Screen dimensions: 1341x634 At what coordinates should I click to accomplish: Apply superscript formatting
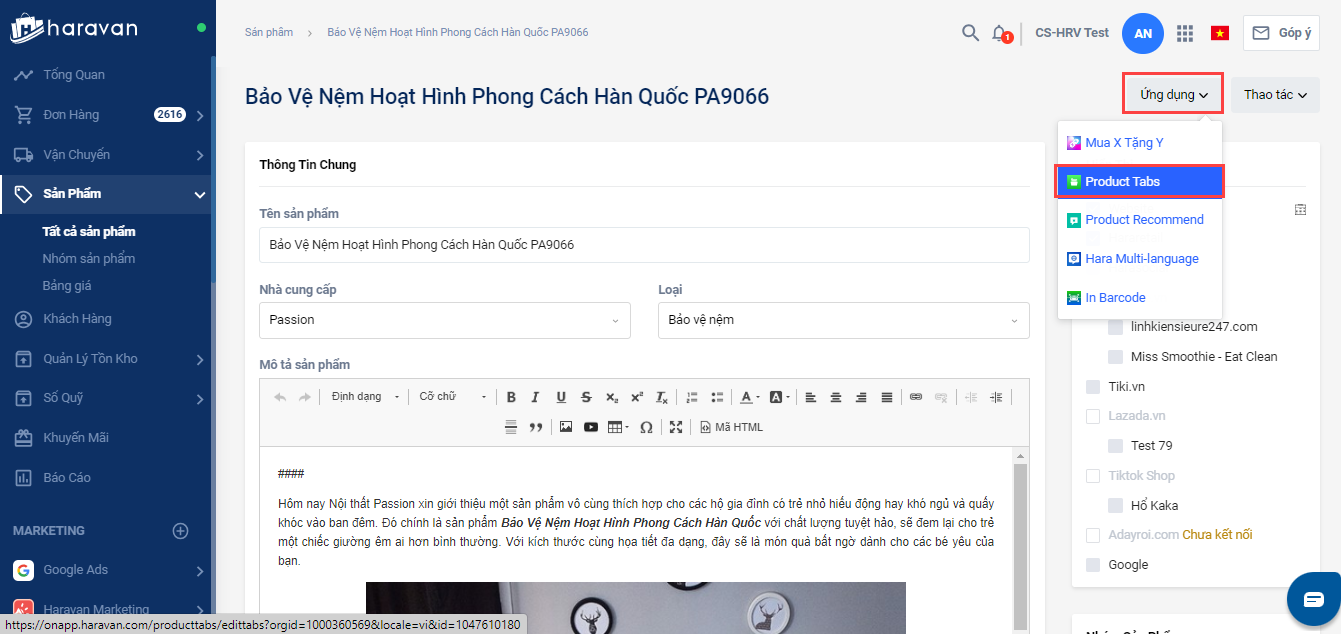[636, 397]
